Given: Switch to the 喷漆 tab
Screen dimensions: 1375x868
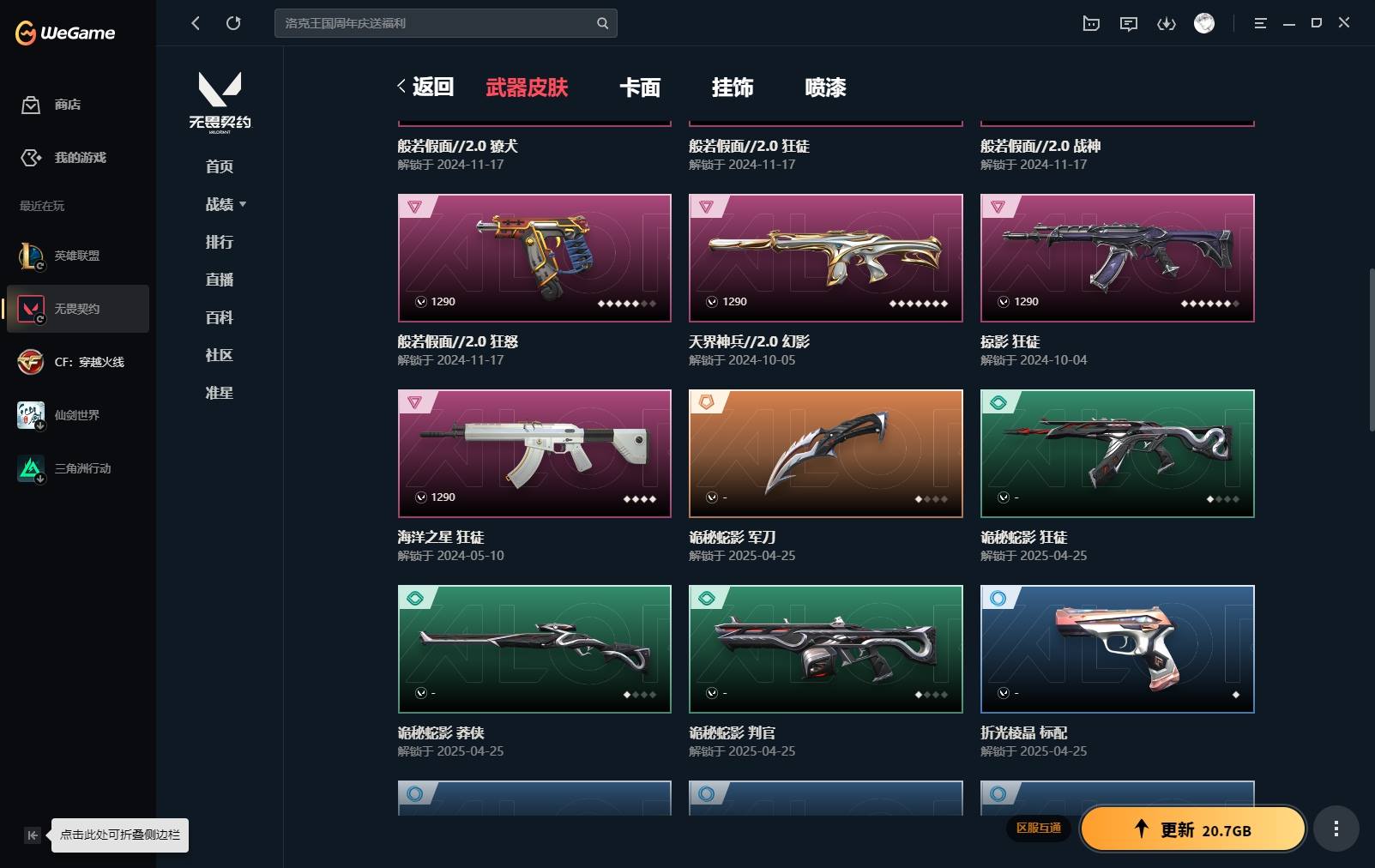Looking at the screenshot, I should [x=825, y=87].
